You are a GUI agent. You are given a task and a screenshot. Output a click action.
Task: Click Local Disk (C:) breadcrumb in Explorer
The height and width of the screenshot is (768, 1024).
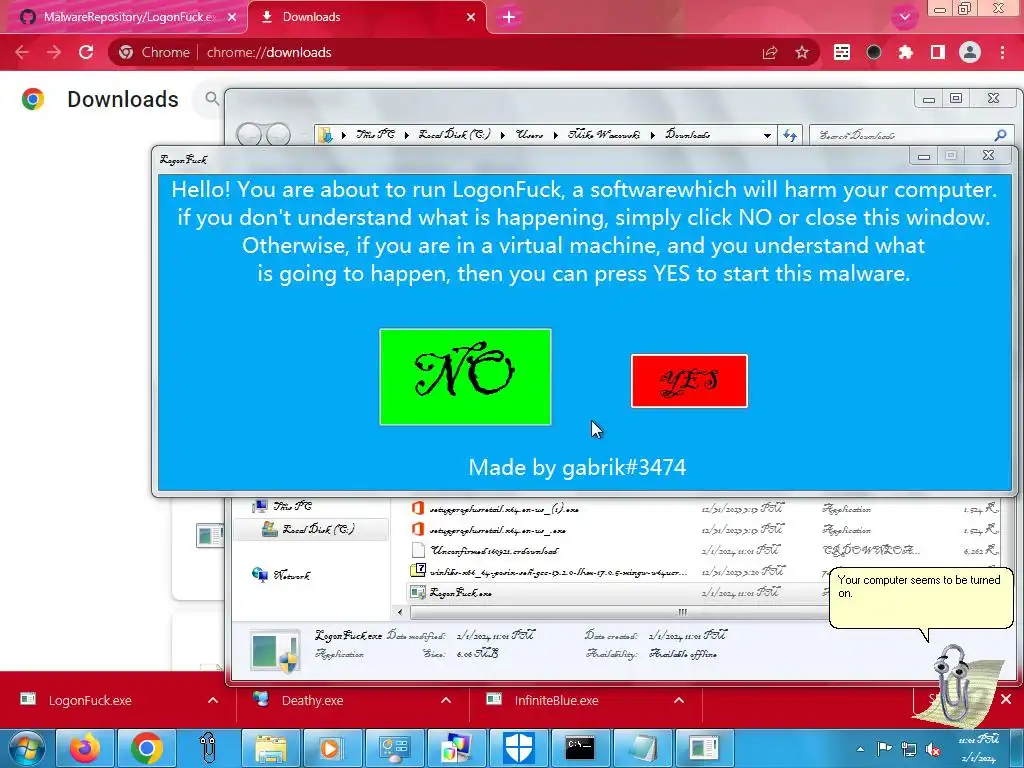coord(455,135)
